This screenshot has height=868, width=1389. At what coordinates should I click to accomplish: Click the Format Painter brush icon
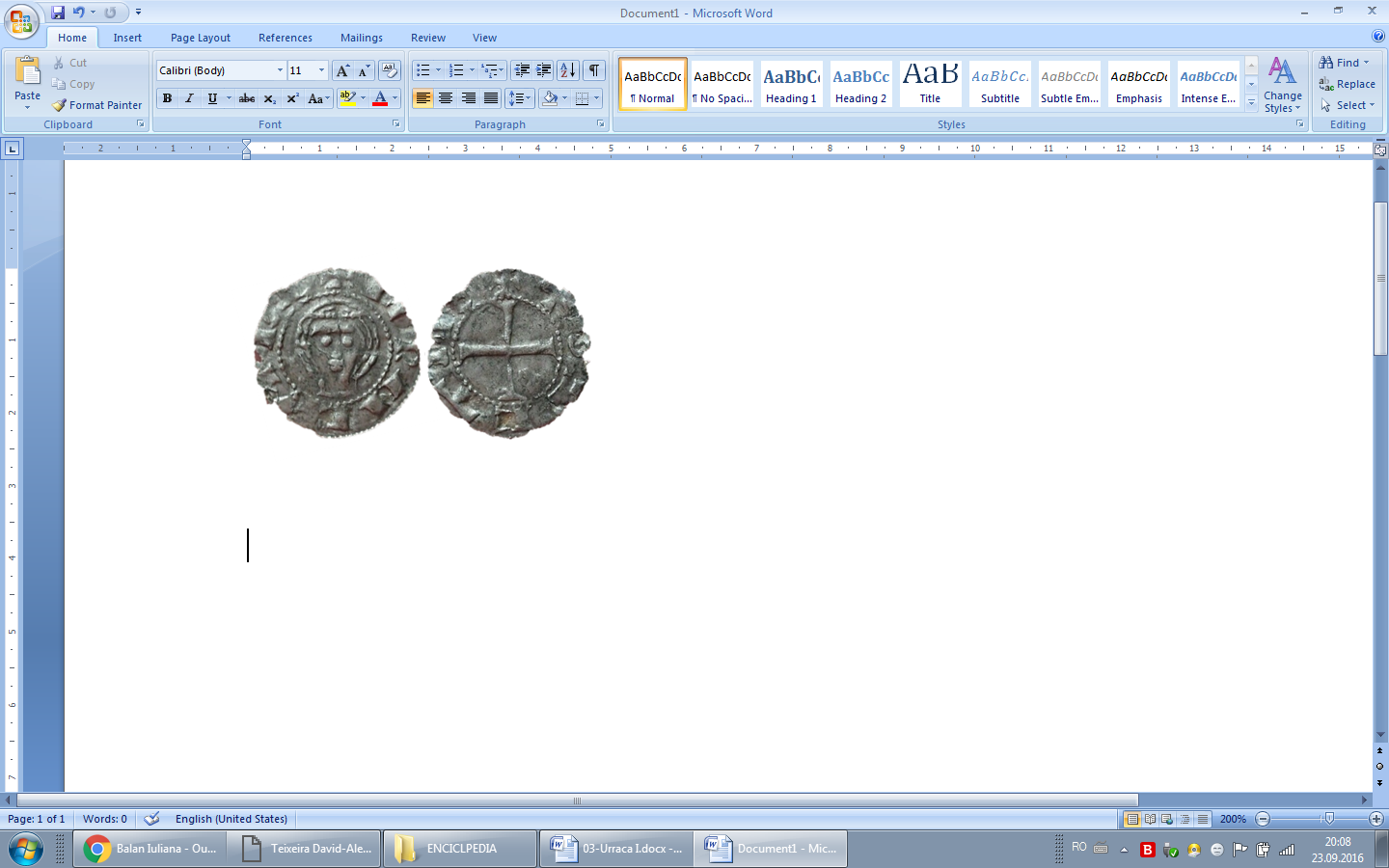pos(60,105)
